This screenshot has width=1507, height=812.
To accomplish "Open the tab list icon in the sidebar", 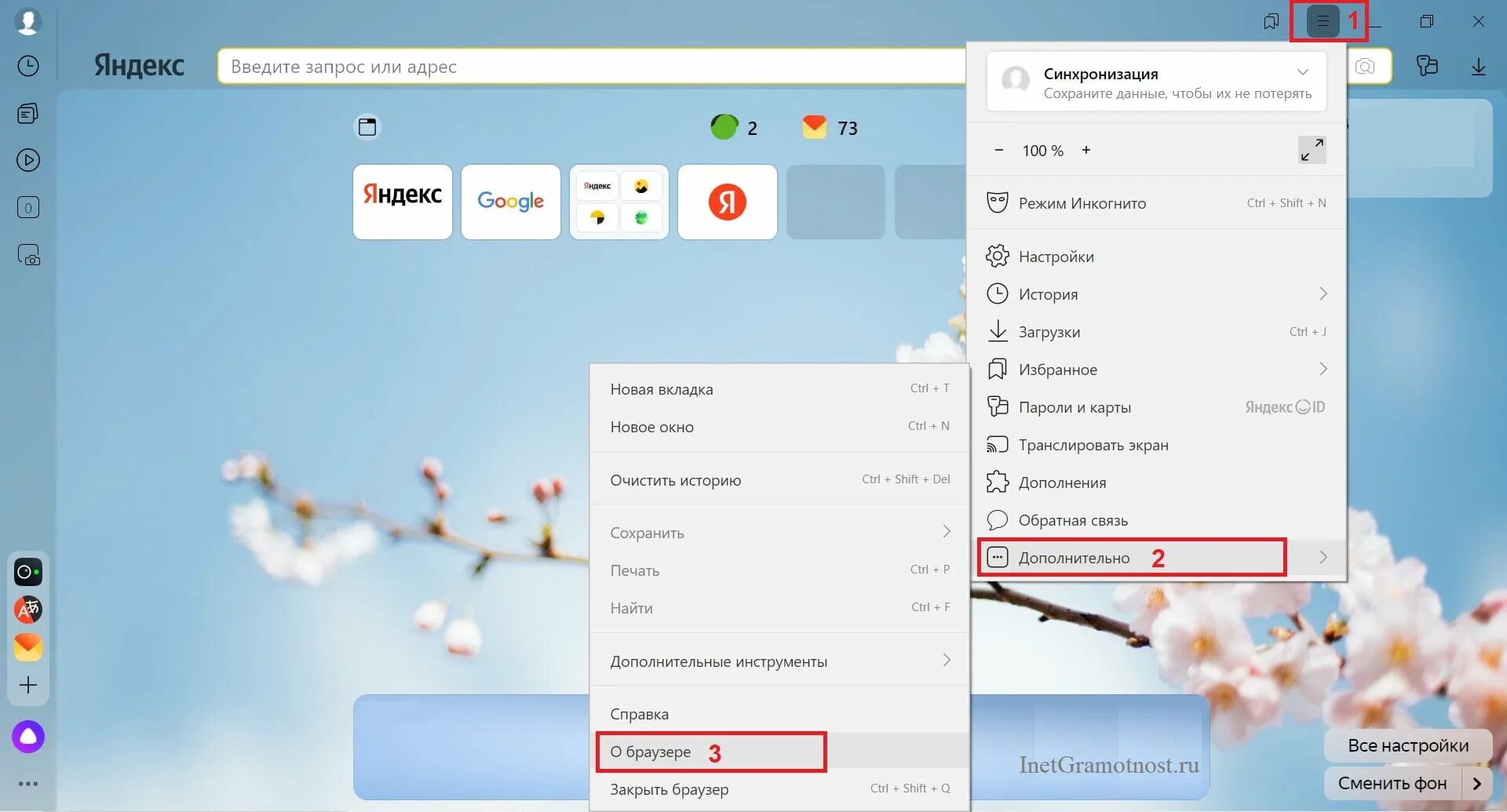I will tap(28, 114).
